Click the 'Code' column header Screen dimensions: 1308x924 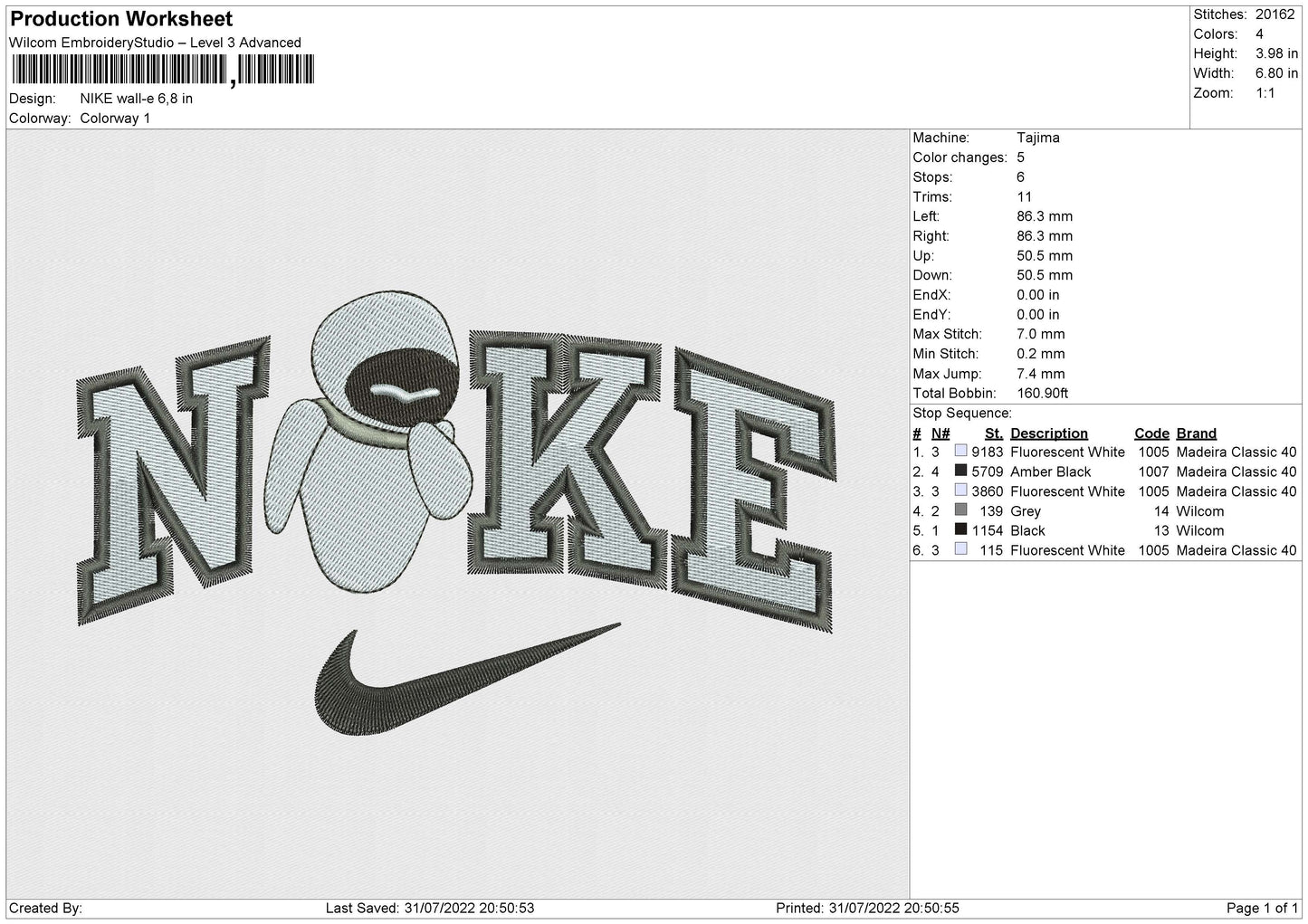pos(1152,433)
